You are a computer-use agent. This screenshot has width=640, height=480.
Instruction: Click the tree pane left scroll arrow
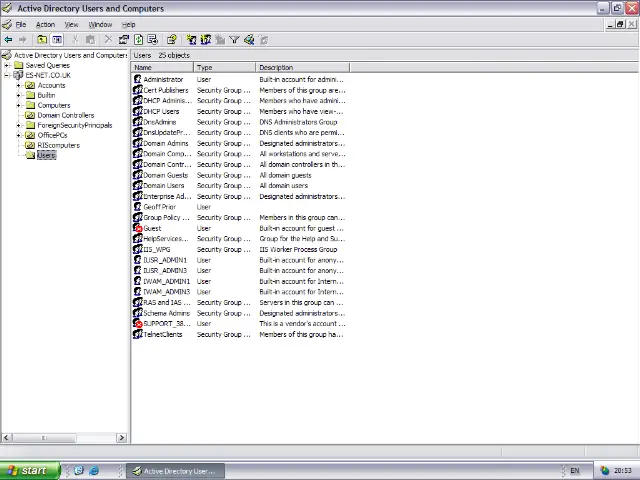[6, 438]
